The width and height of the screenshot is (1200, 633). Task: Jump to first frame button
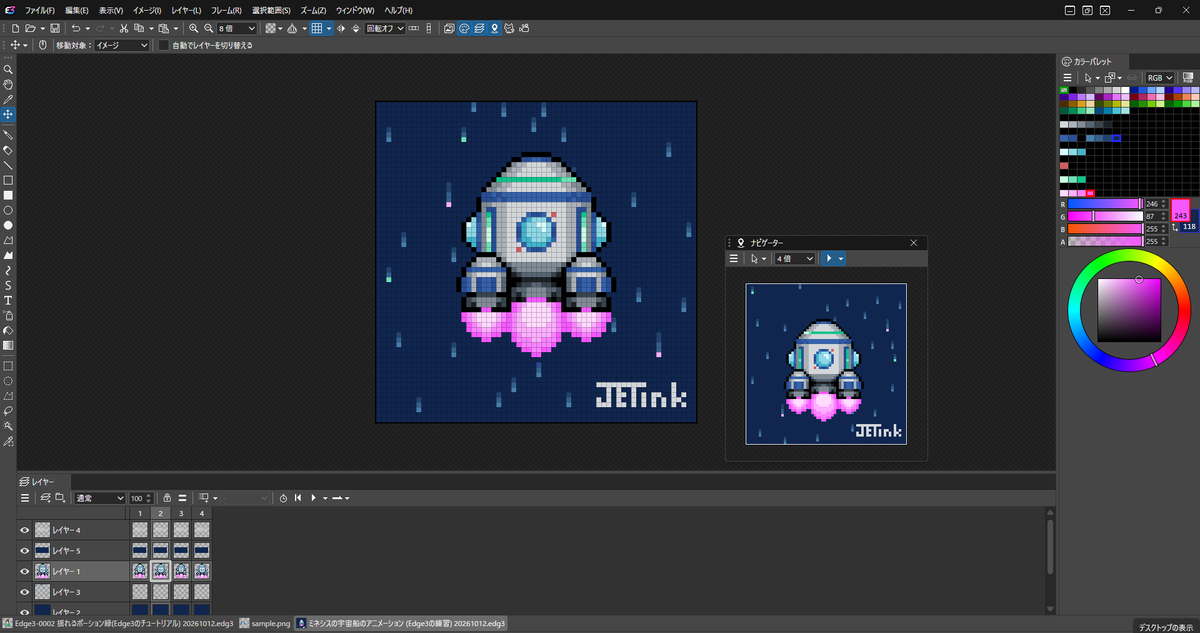pyautogui.click(x=297, y=498)
